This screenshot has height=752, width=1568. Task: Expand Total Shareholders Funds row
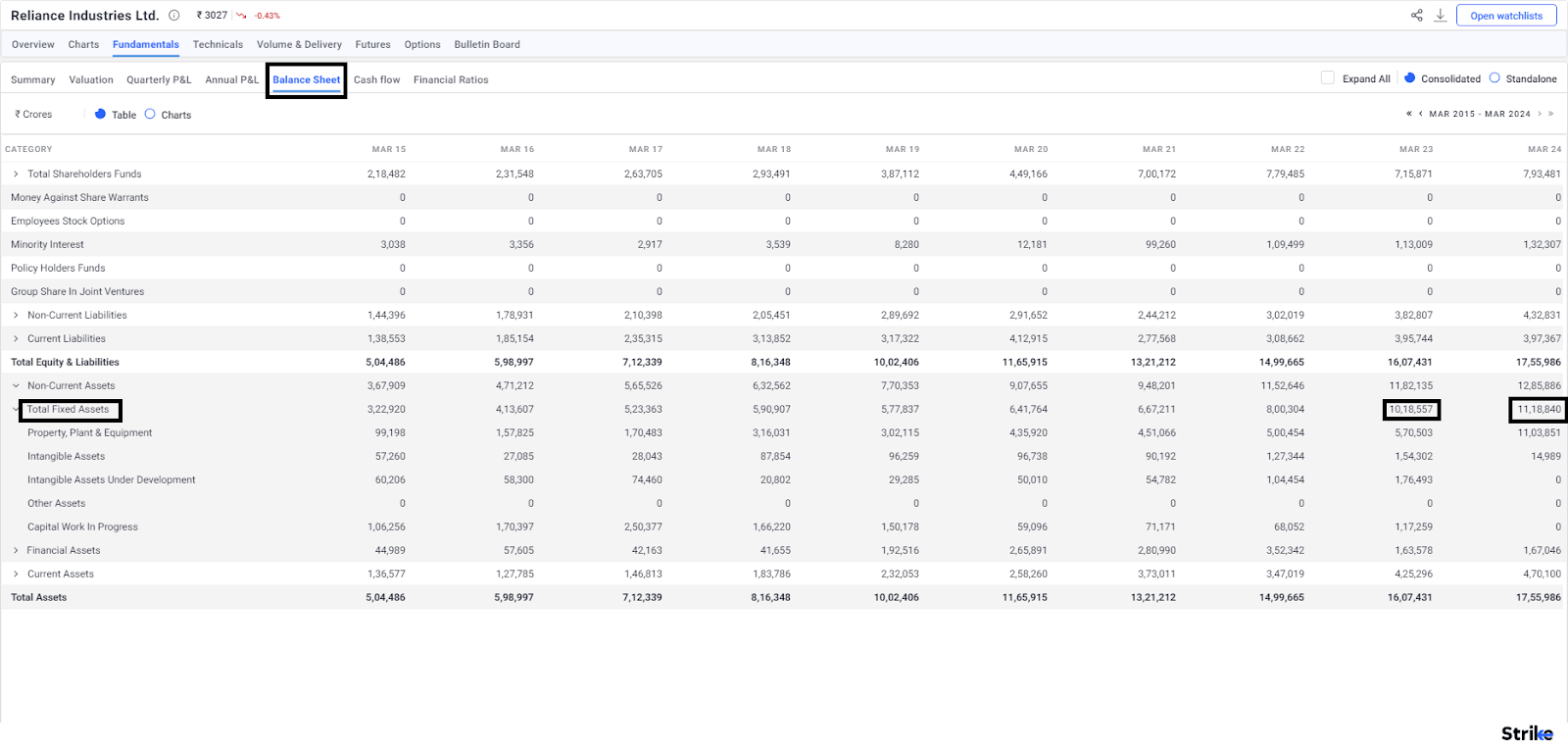pos(16,174)
